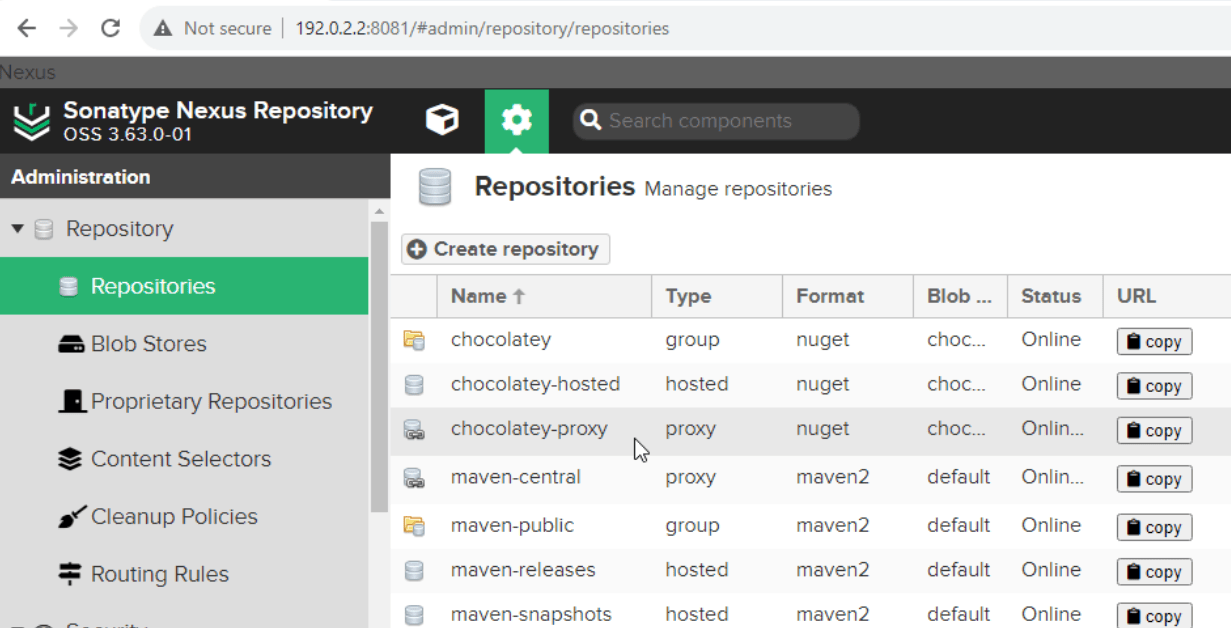This screenshot has width=1231, height=628.
Task: Open Blob Stores in the sidebar
Action: point(148,344)
